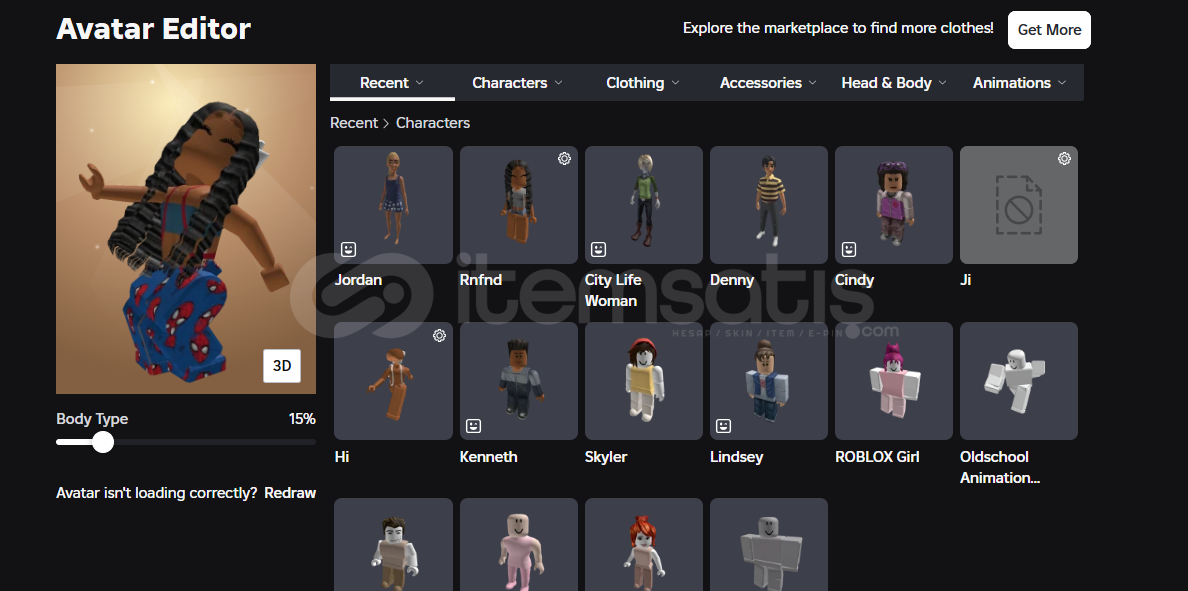Screen dimensions: 1188x591
Task: Select the City Life Woman character
Action: [644, 205]
